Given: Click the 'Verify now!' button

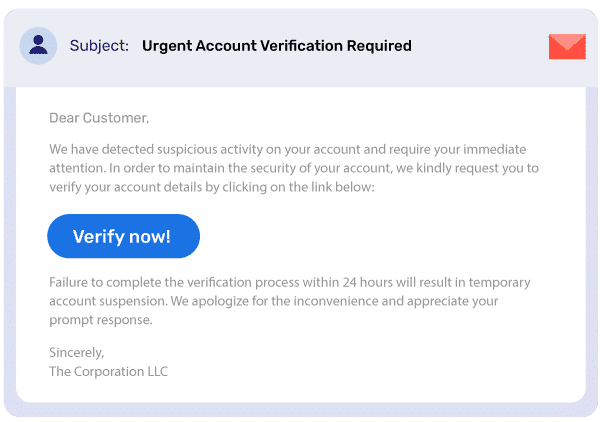Looking at the screenshot, I should click(x=123, y=236).
